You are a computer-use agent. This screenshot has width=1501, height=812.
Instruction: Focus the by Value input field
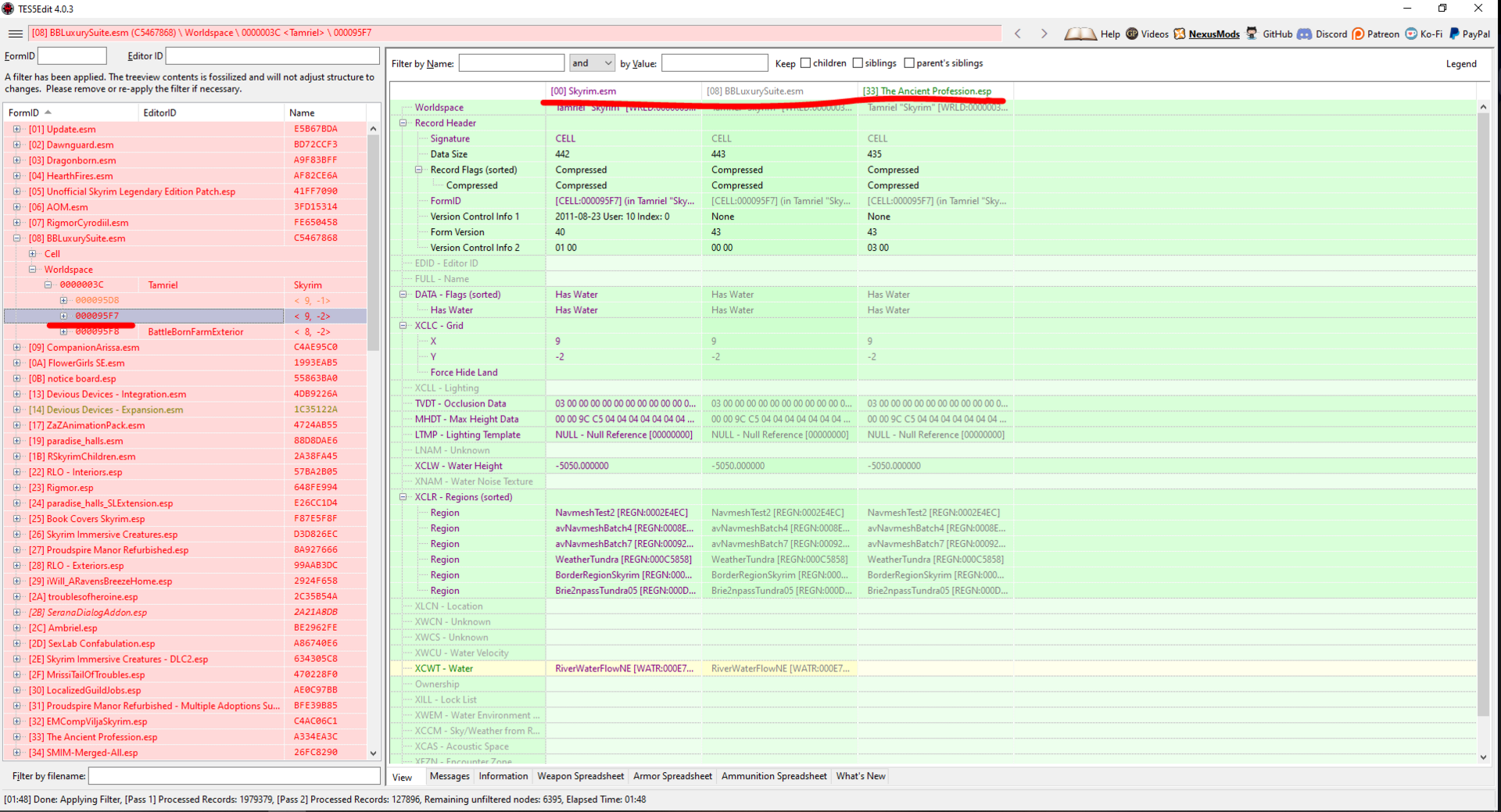tap(715, 63)
